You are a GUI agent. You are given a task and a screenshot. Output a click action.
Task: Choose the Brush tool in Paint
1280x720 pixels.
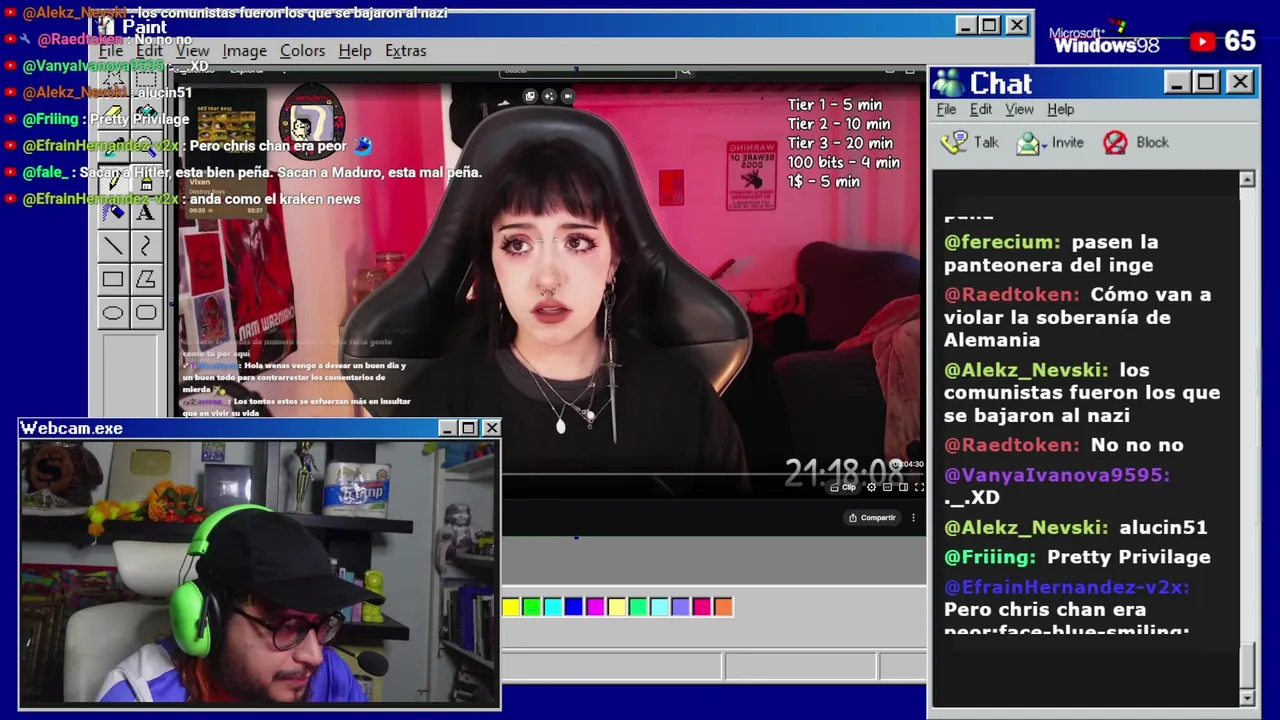[146, 179]
